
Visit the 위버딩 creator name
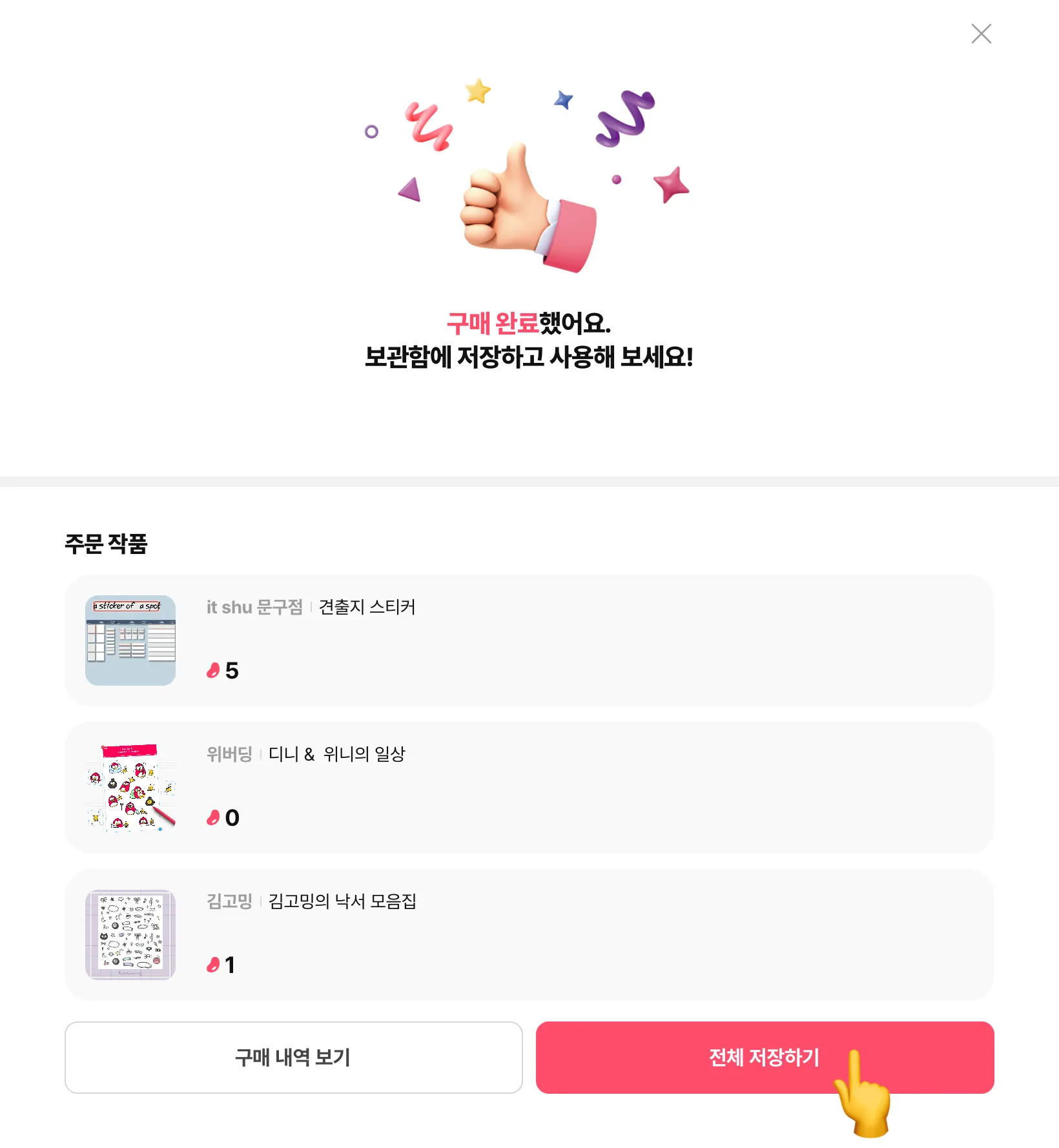[x=229, y=754]
